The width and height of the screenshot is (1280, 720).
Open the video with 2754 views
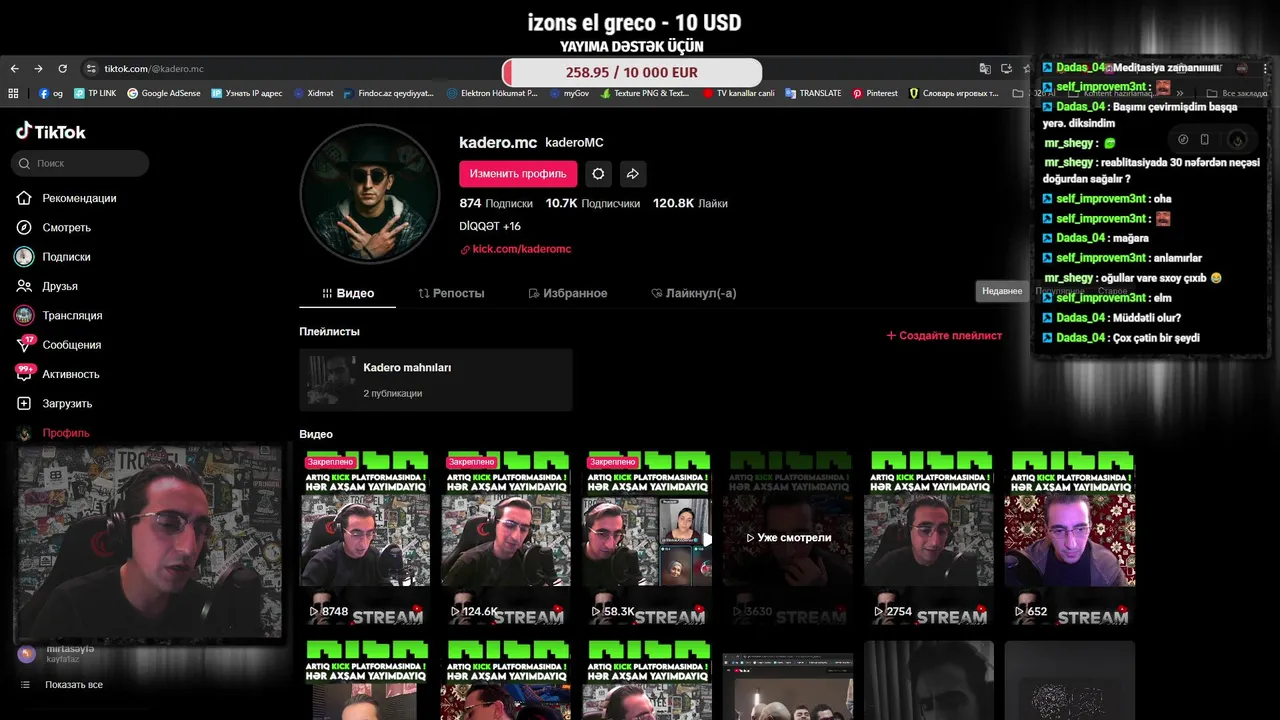(929, 537)
